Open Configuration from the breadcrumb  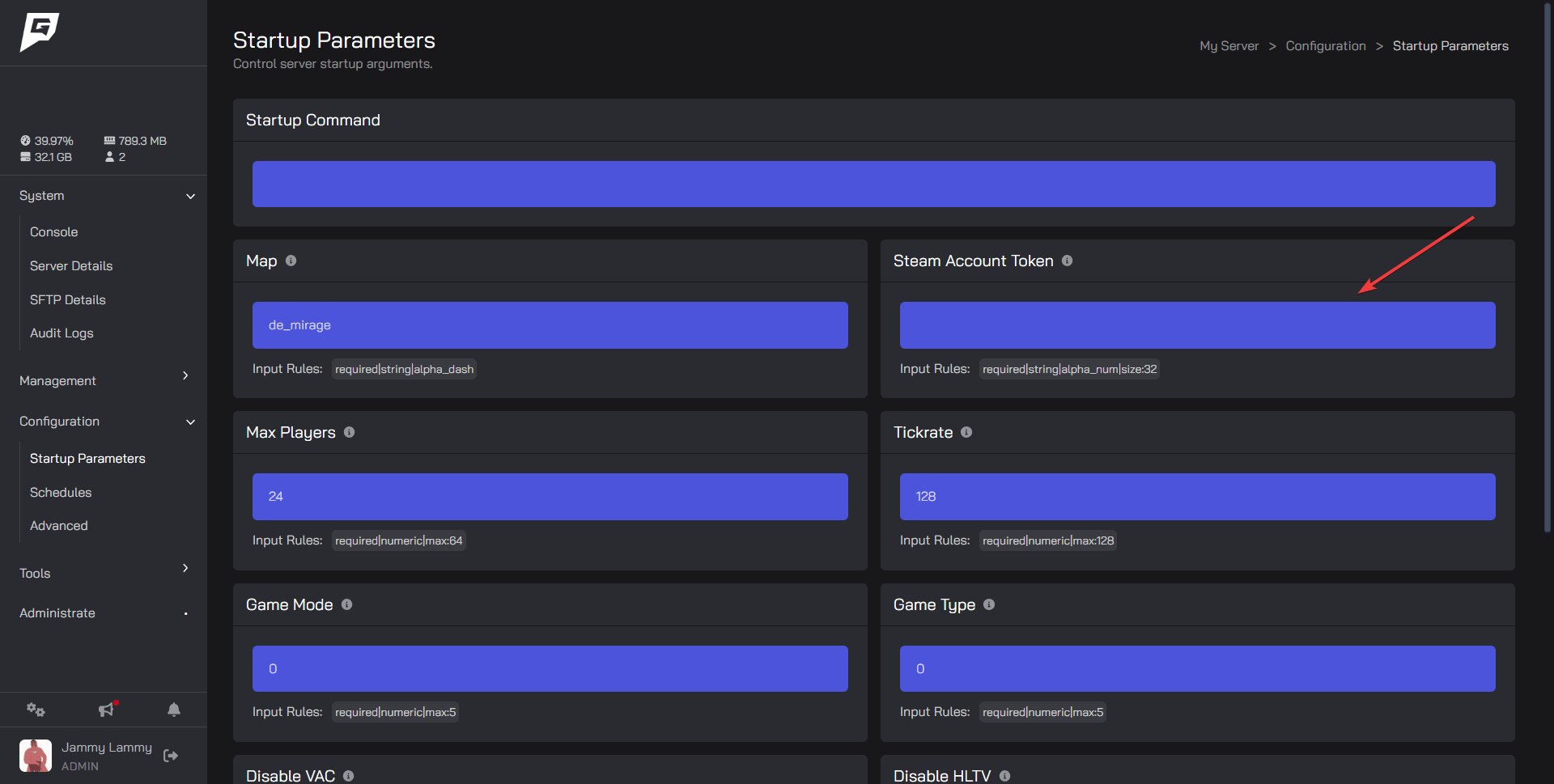[1325, 45]
